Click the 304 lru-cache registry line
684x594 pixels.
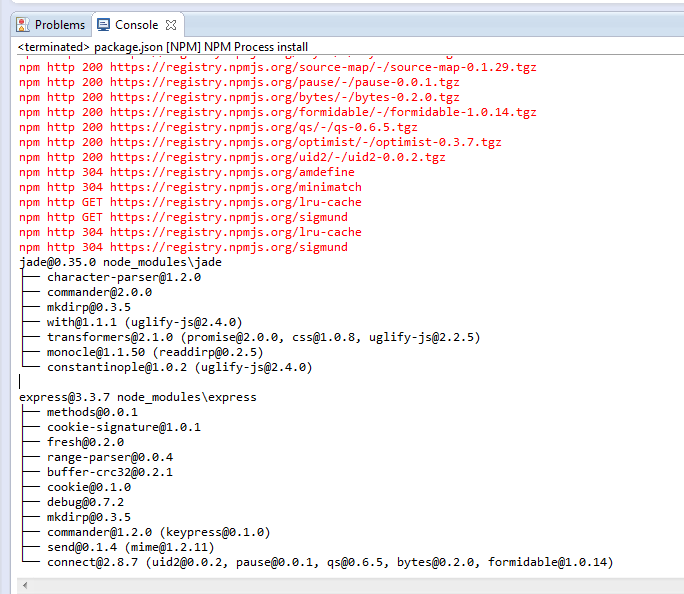point(190,232)
